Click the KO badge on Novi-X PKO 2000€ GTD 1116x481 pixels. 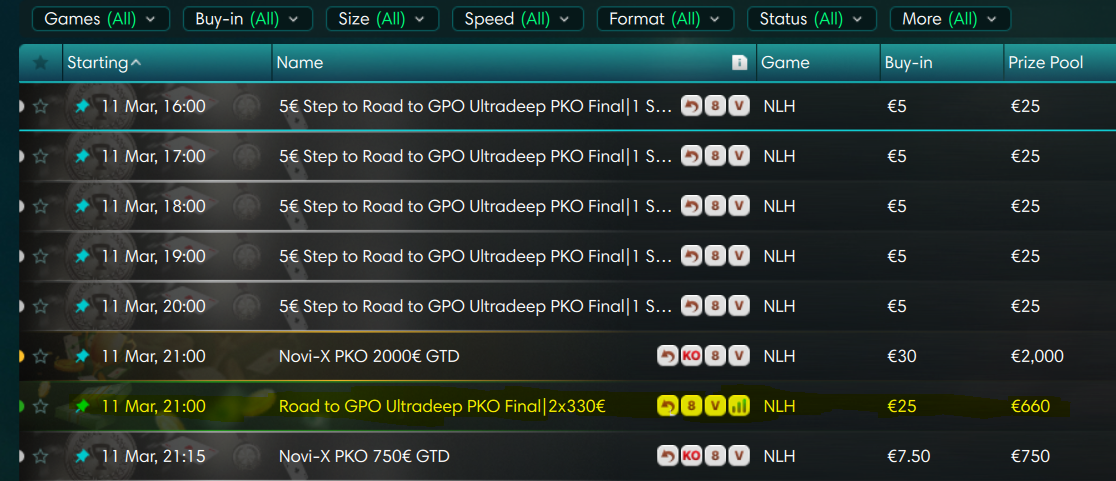pos(691,356)
